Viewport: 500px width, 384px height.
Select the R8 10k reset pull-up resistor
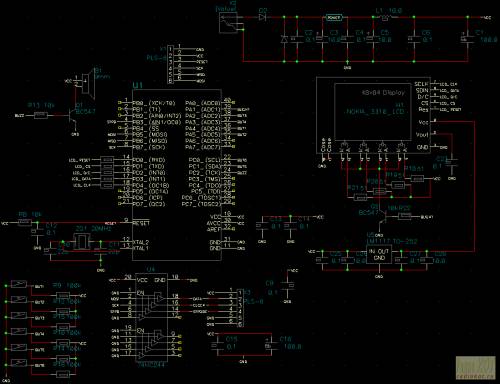(x=25, y=223)
